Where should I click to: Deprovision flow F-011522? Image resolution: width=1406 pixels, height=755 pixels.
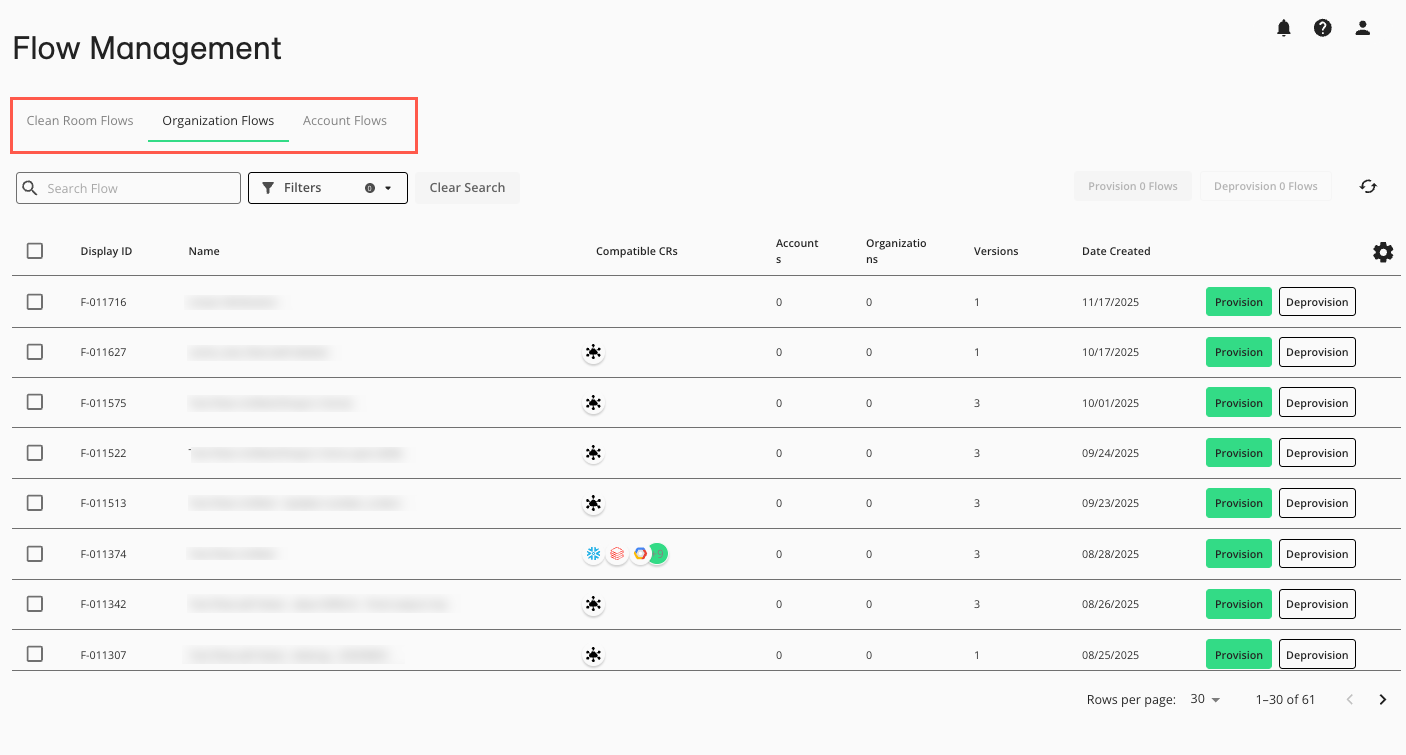(x=1317, y=453)
